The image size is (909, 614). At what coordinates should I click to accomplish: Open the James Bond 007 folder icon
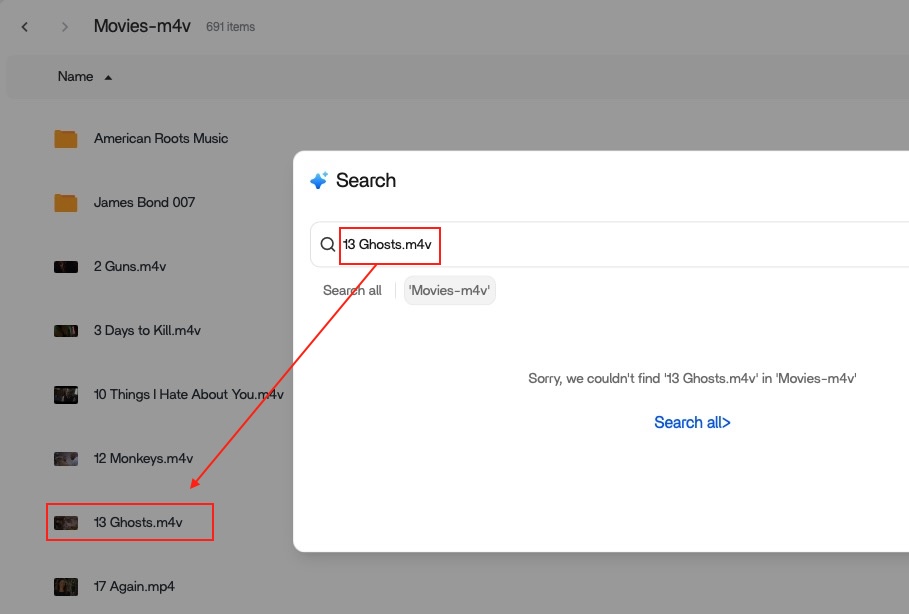(x=66, y=203)
